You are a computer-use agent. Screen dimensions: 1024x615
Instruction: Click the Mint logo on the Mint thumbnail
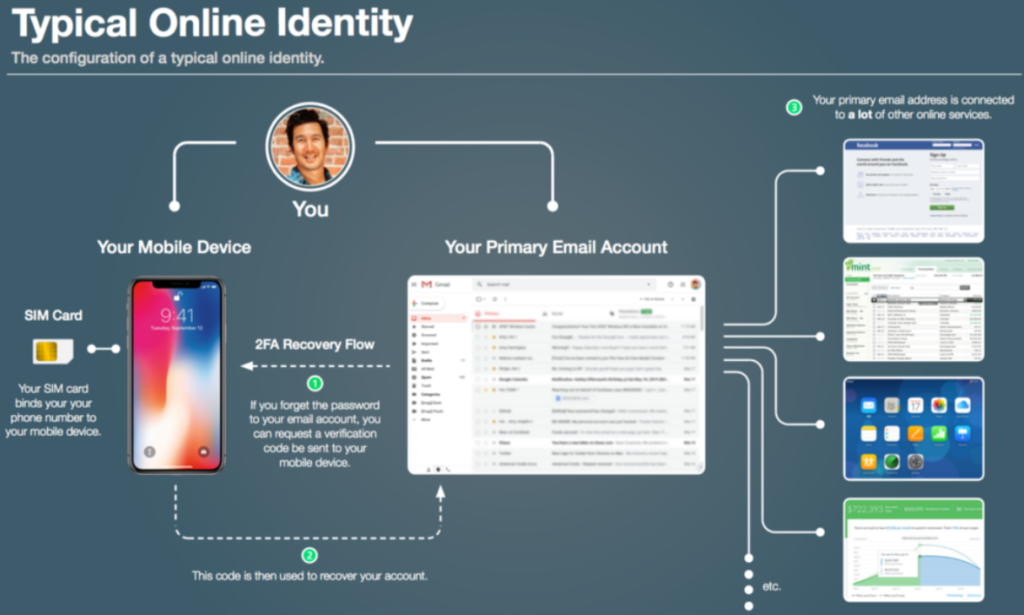(862, 266)
